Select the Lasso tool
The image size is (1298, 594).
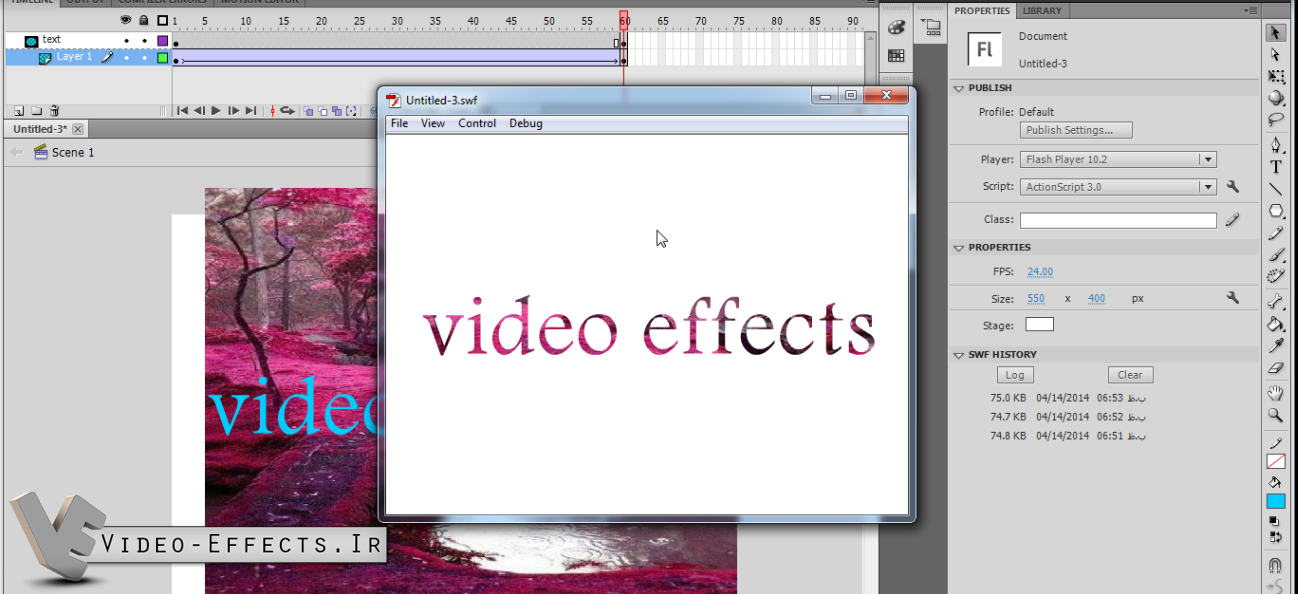tap(1276, 120)
